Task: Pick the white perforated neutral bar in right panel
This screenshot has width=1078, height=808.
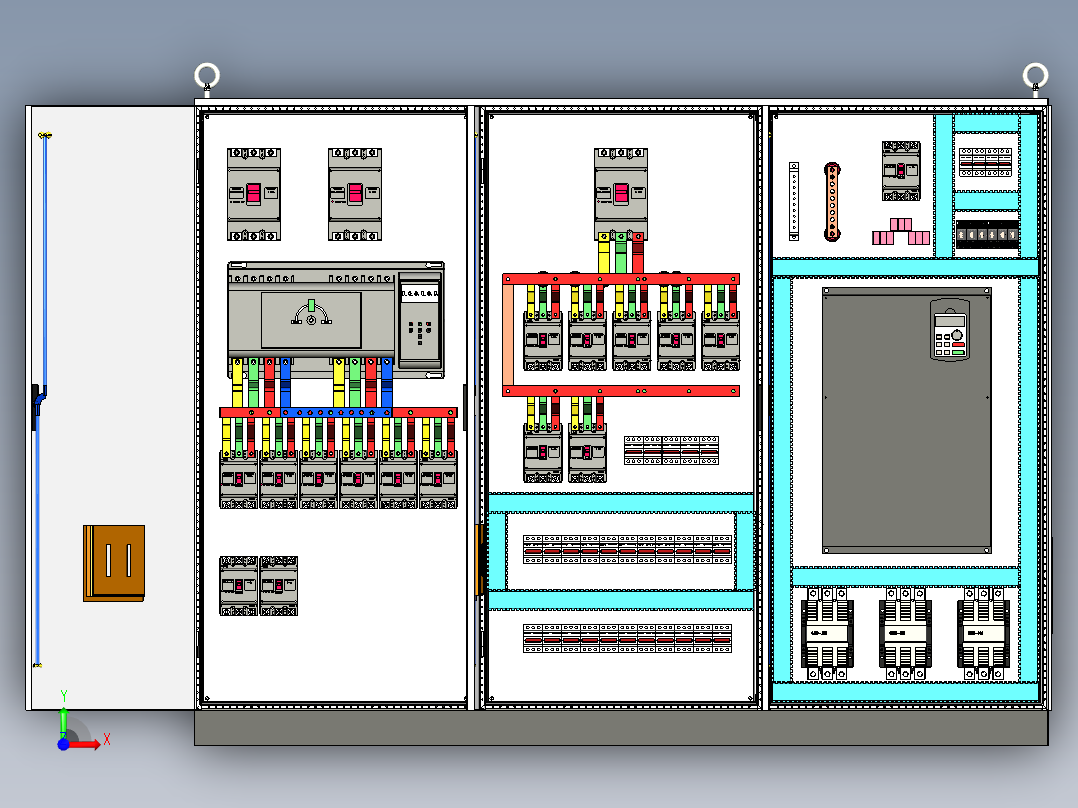Action: point(794,201)
